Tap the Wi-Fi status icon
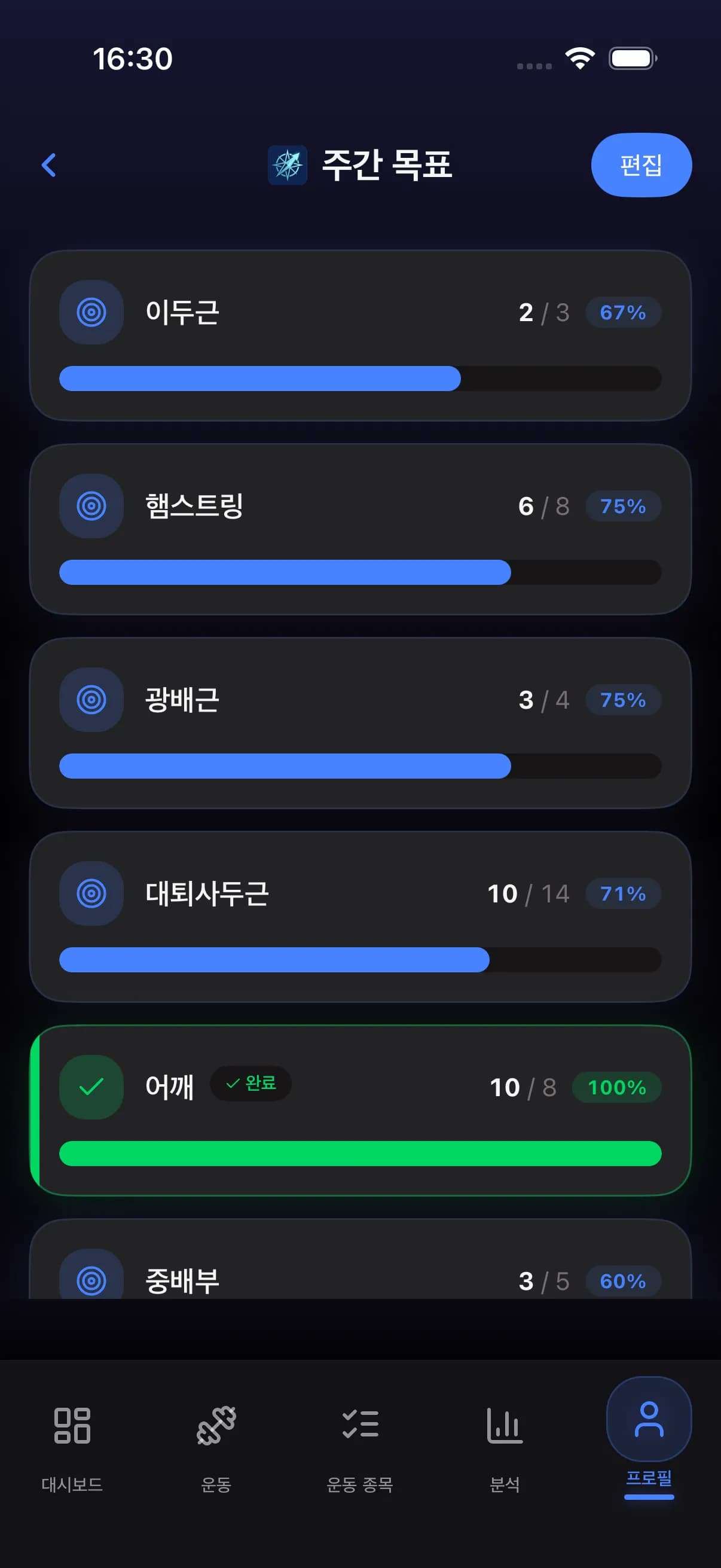The height and width of the screenshot is (1568, 721). coord(580,59)
